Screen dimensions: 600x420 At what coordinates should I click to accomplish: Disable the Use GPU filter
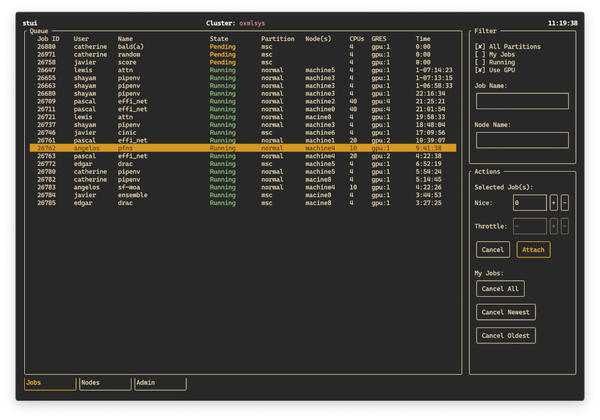pos(479,70)
